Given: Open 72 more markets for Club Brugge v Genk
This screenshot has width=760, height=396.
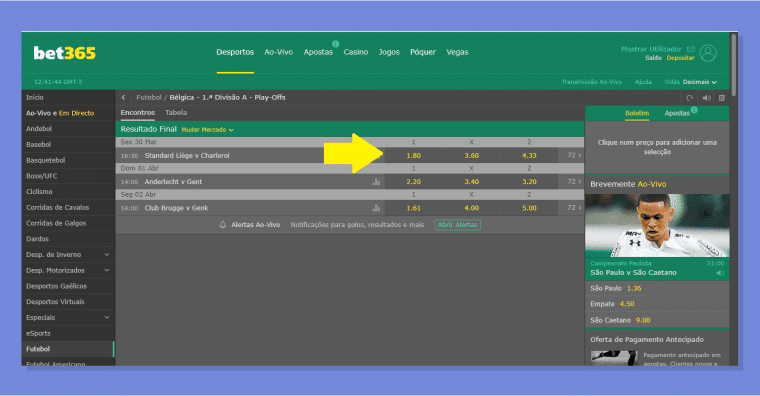Looking at the screenshot, I should click(x=574, y=208).
